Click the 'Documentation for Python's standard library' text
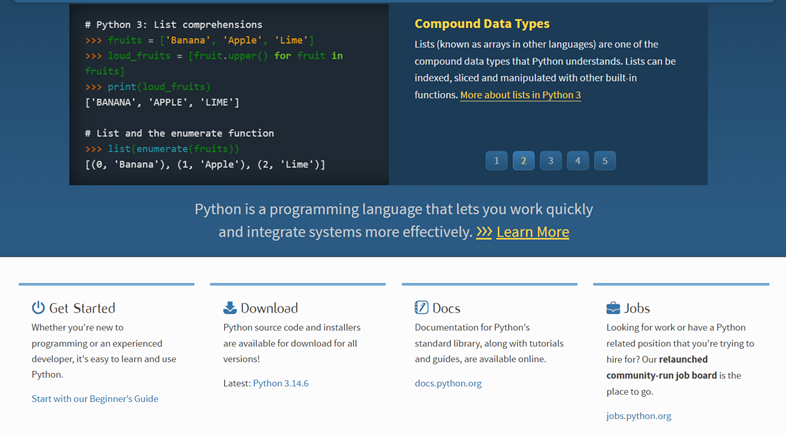 click(489, 343)
